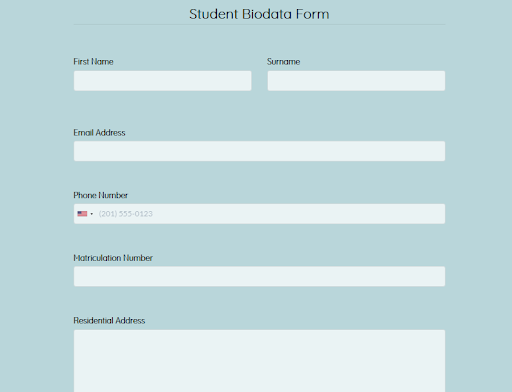Select the Phone Number label
Screen dimensions: 512x392
tap(100, 195)
